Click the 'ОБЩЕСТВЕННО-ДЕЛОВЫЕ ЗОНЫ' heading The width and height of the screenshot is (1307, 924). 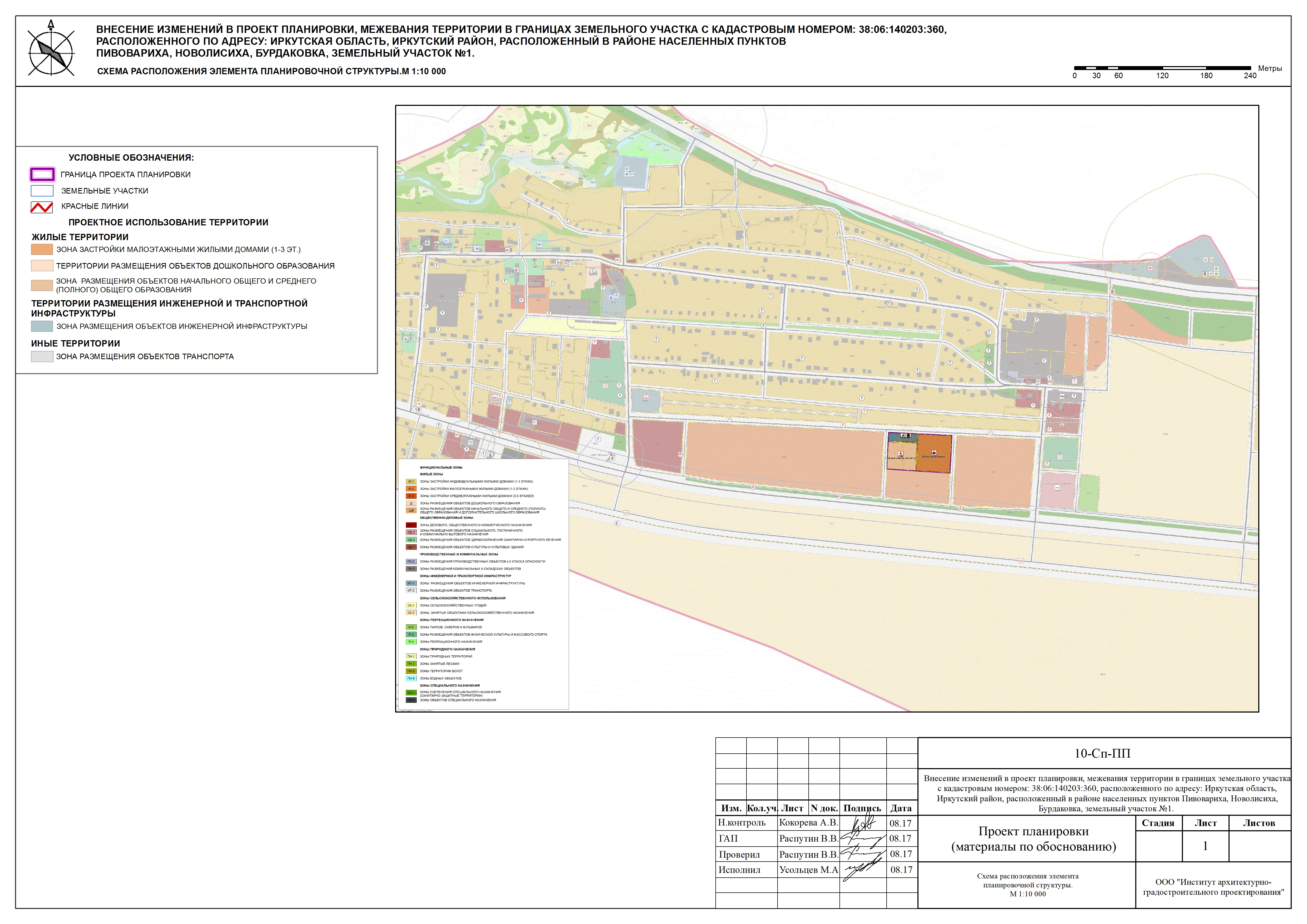tap(446, 518)
